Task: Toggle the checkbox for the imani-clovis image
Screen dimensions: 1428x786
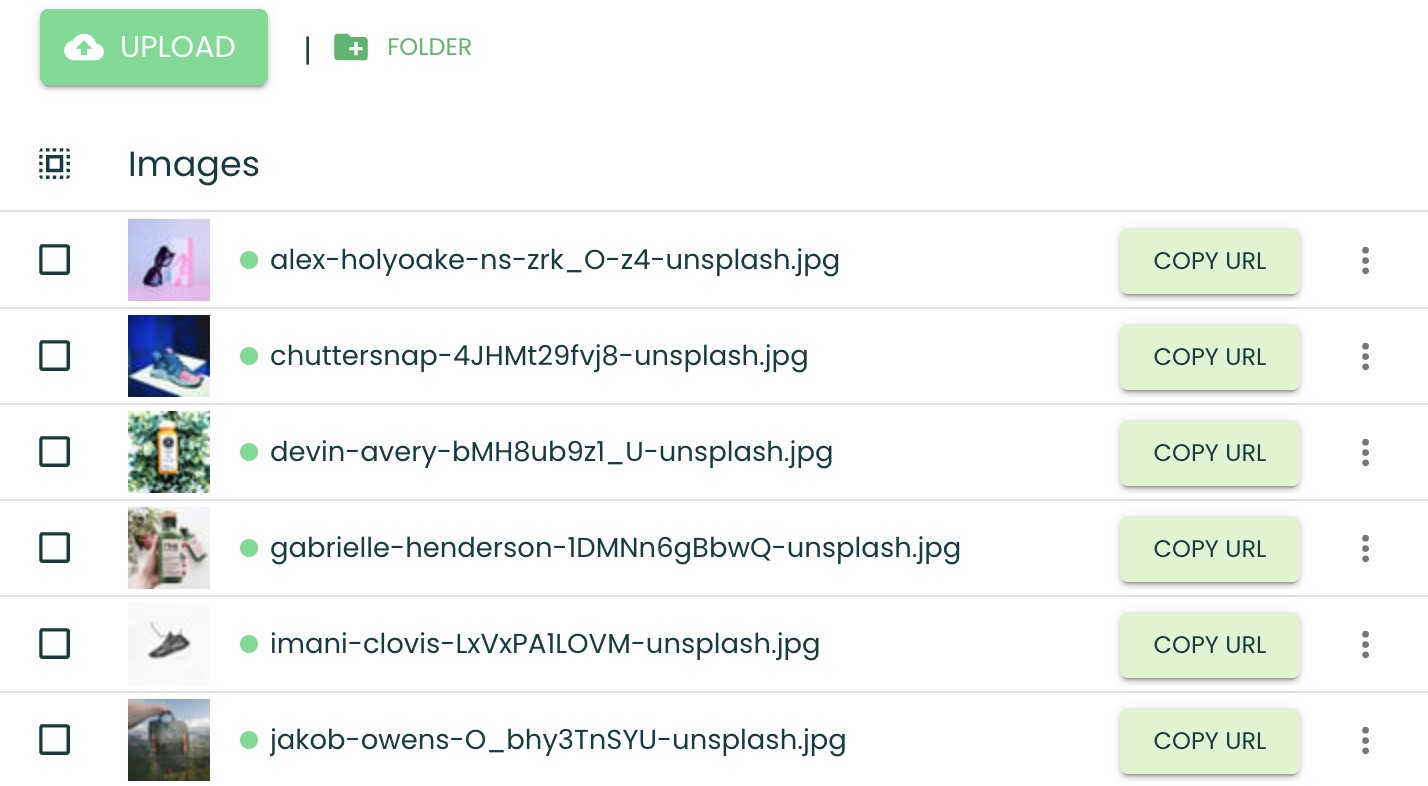Action: point(54,643)
